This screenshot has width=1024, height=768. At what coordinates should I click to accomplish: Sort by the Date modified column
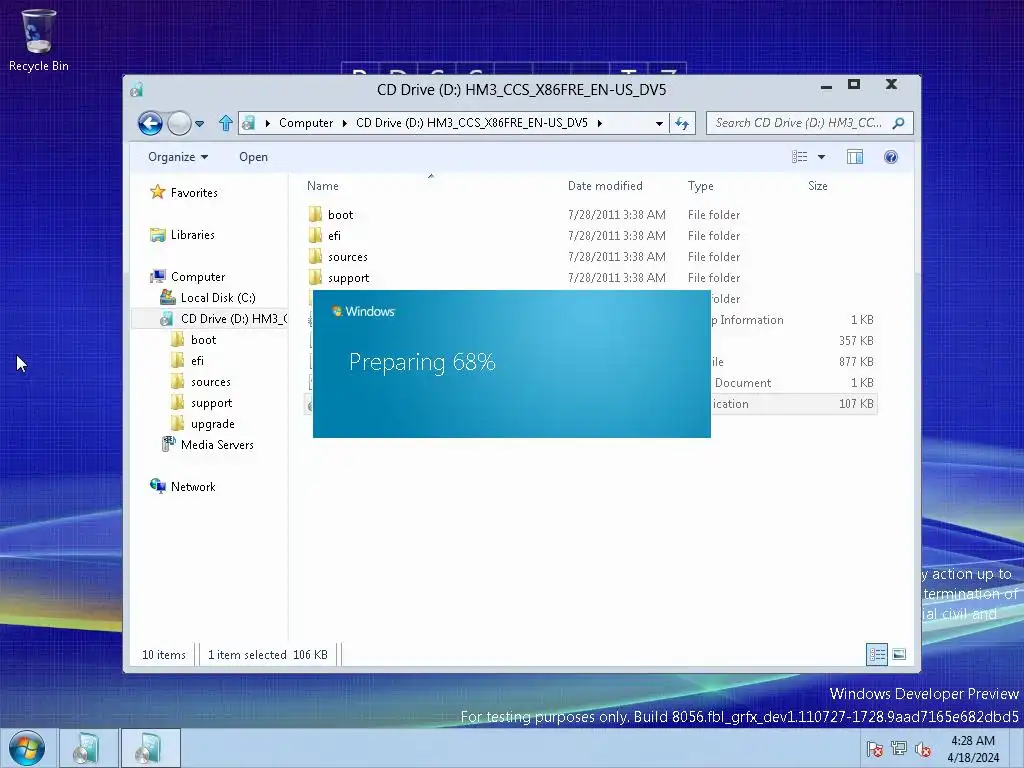click(x=605, y=186)
